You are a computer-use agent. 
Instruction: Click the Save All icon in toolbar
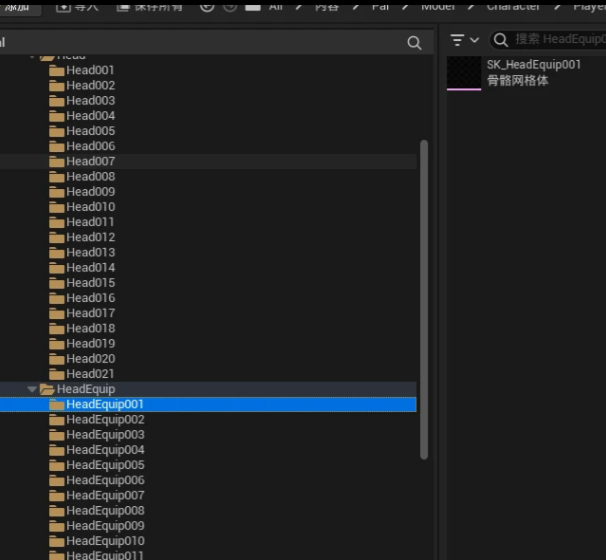[x=123, y=7]
